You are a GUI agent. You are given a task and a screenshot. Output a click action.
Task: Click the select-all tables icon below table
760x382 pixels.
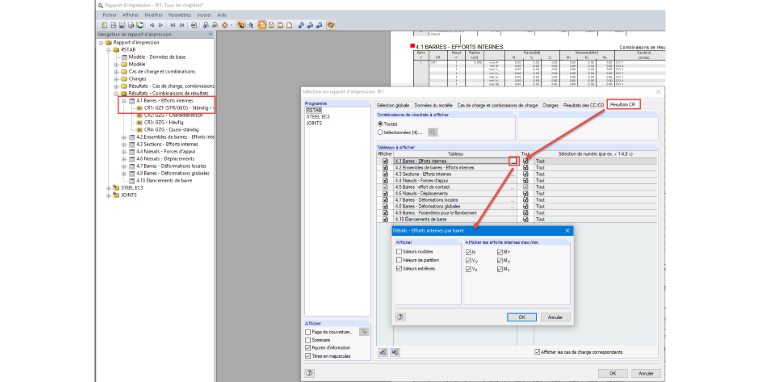pos(383,352)
